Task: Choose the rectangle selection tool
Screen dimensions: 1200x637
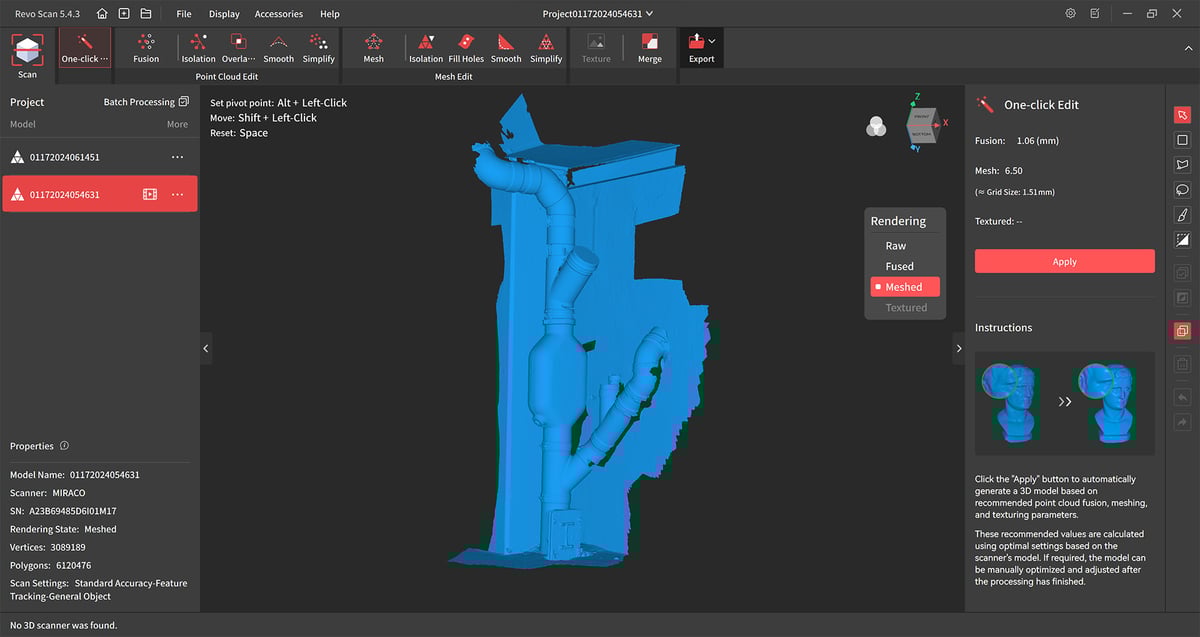Action: (x=1182, y=140)
